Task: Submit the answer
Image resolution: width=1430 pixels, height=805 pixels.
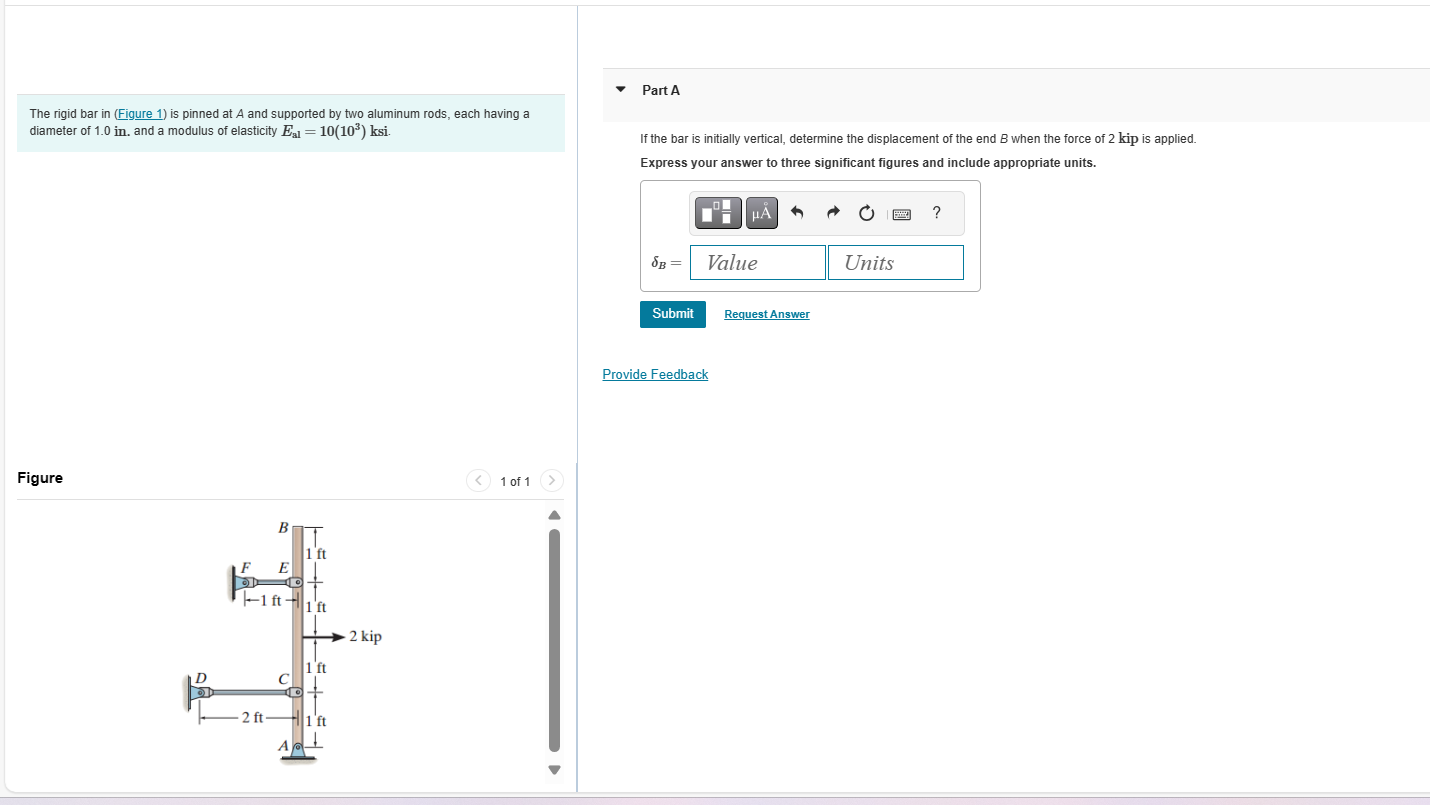Action: (672, 313)
